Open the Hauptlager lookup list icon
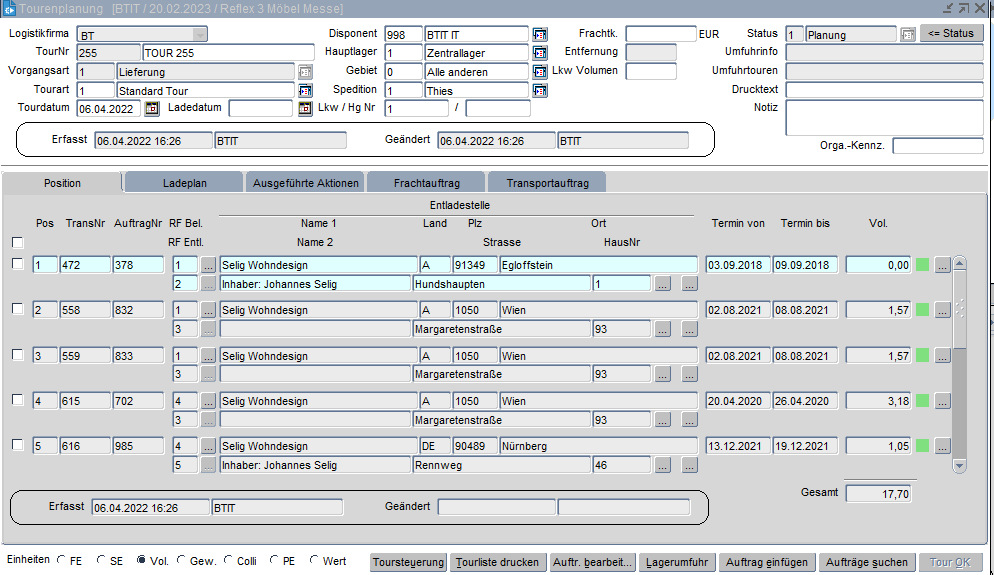Image resolution: width=994 pixels, height=575 pixels. 540,53
